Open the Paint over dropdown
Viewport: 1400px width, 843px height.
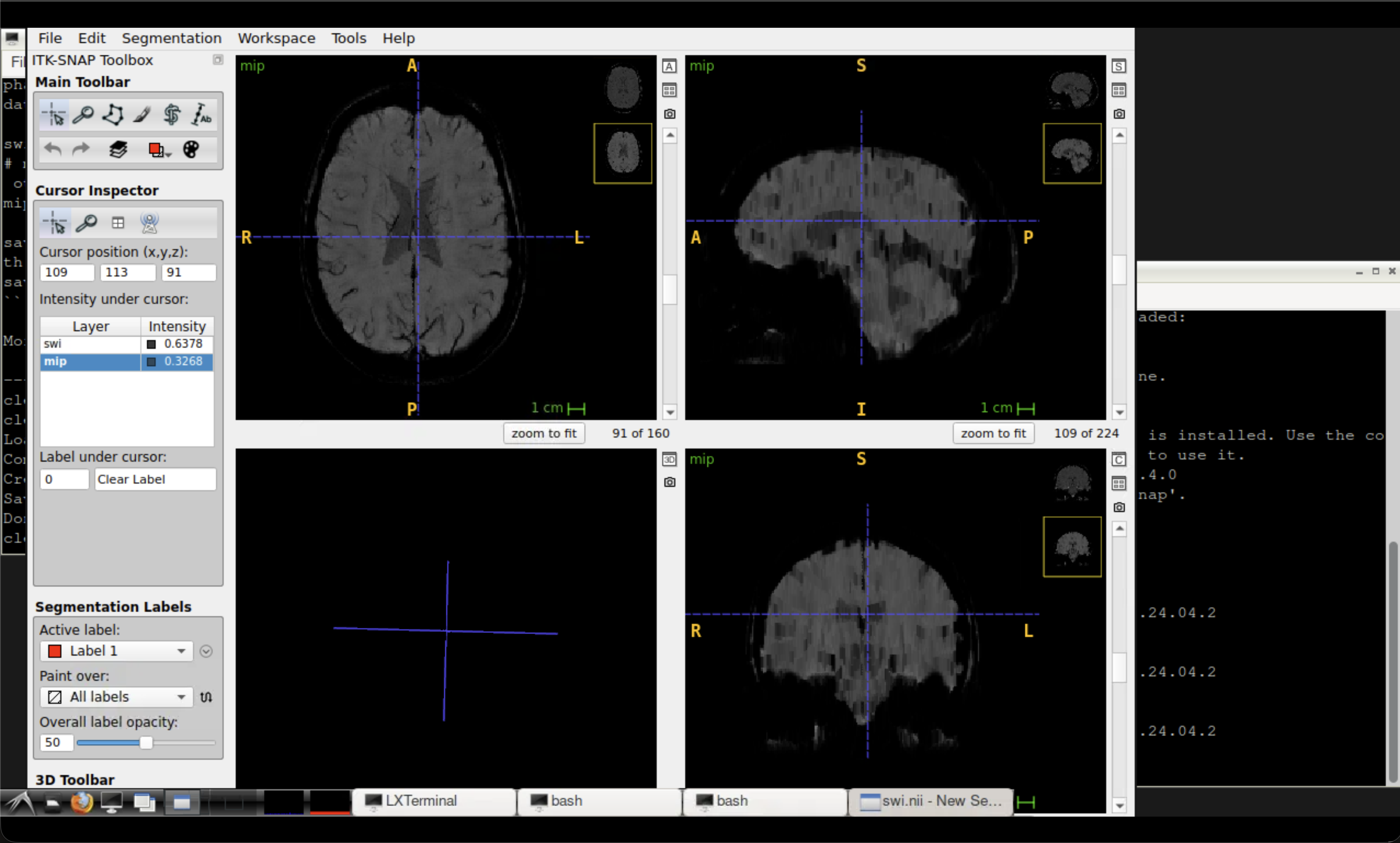point(117,697)
